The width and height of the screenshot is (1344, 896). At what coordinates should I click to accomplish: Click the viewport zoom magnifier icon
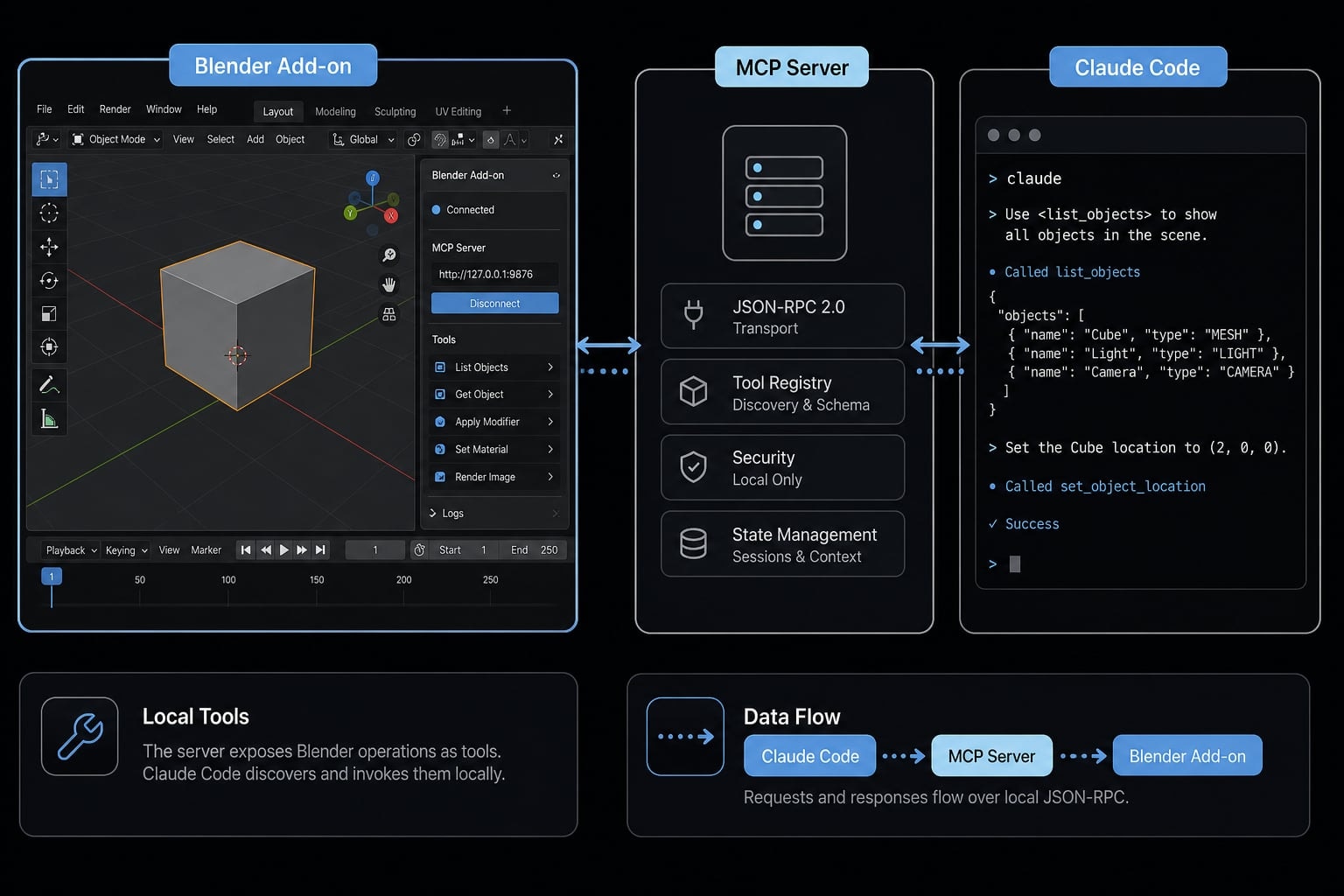pos(389,255)
